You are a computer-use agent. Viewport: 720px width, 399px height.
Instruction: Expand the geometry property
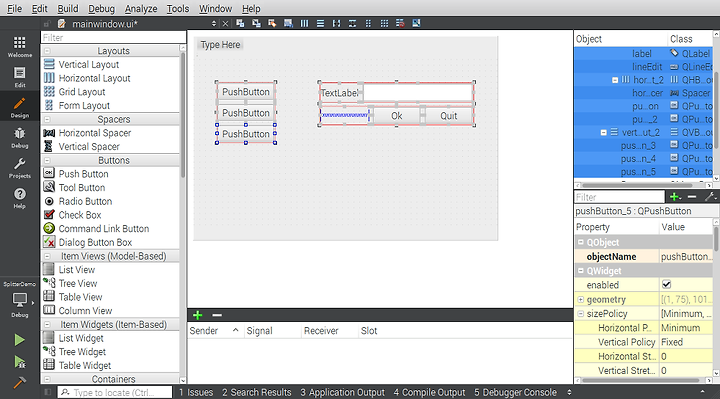pos(580,299)
